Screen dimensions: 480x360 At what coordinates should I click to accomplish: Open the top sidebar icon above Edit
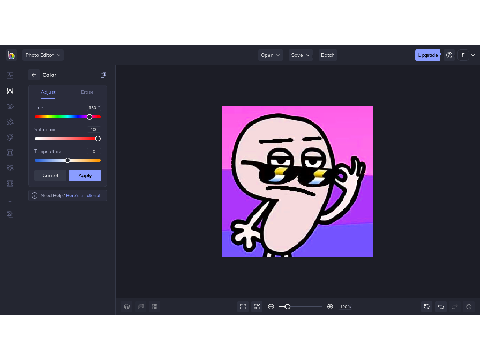10,75
